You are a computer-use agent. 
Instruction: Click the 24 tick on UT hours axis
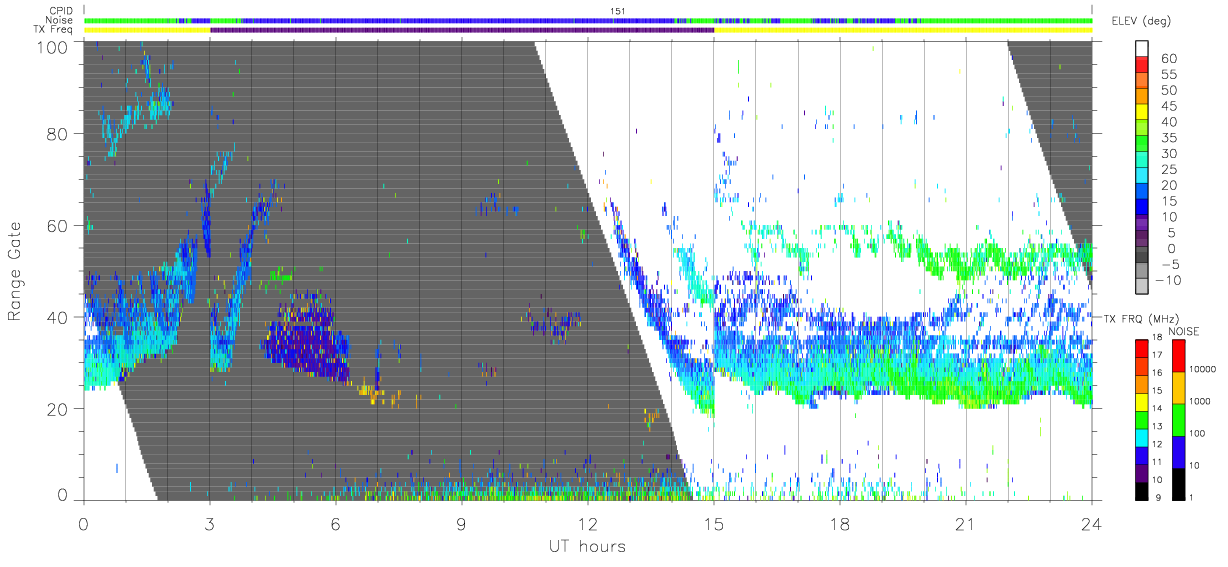pyautogui.click(x=1092, y=523)
